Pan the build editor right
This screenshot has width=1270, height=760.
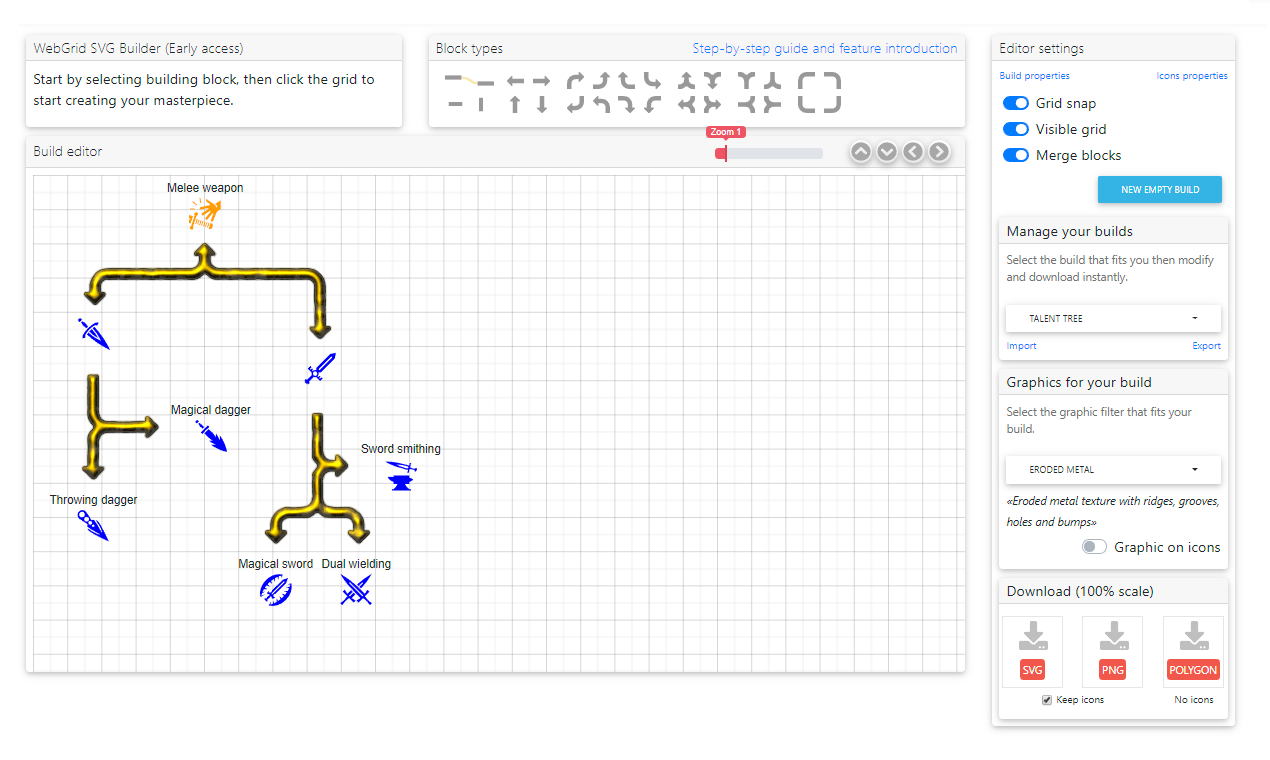pyautogui.click(x=939, y=152)
